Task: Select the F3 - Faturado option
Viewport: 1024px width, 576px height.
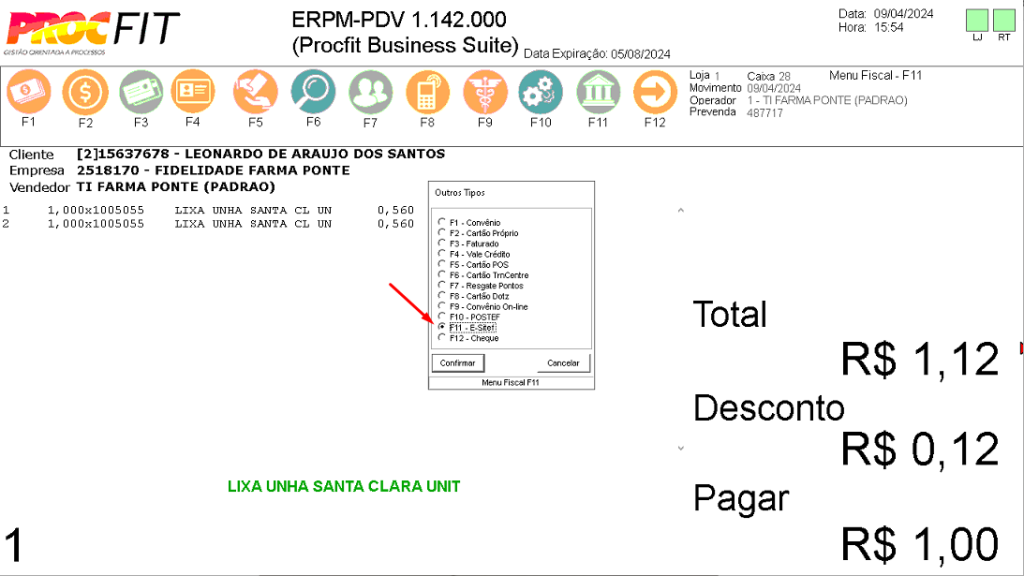Action: 468,244
